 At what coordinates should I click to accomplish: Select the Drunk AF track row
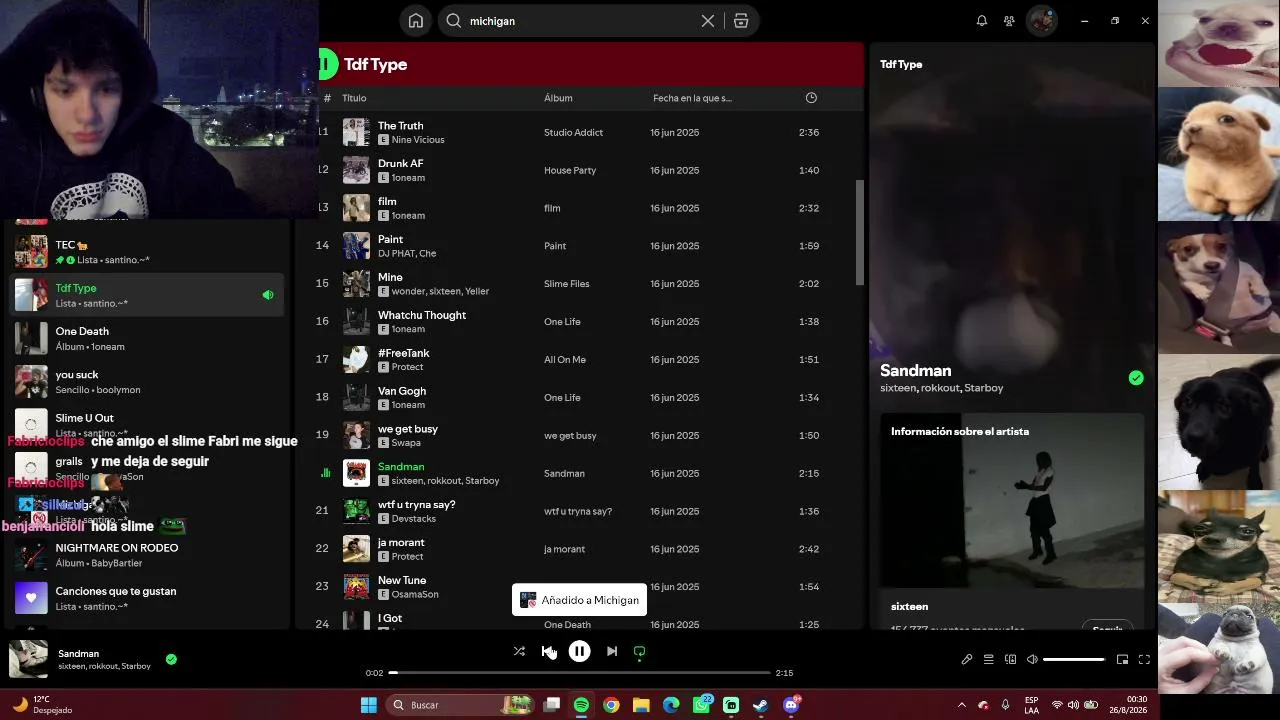click(x=580, y=170)
